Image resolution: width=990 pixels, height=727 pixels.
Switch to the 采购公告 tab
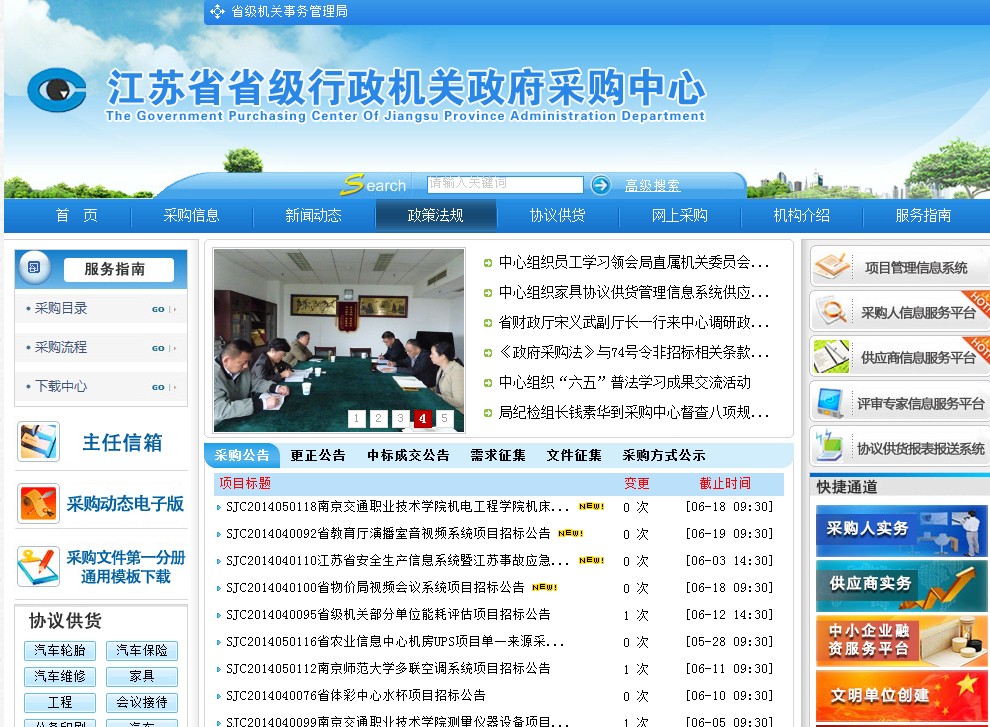point(242,455)
